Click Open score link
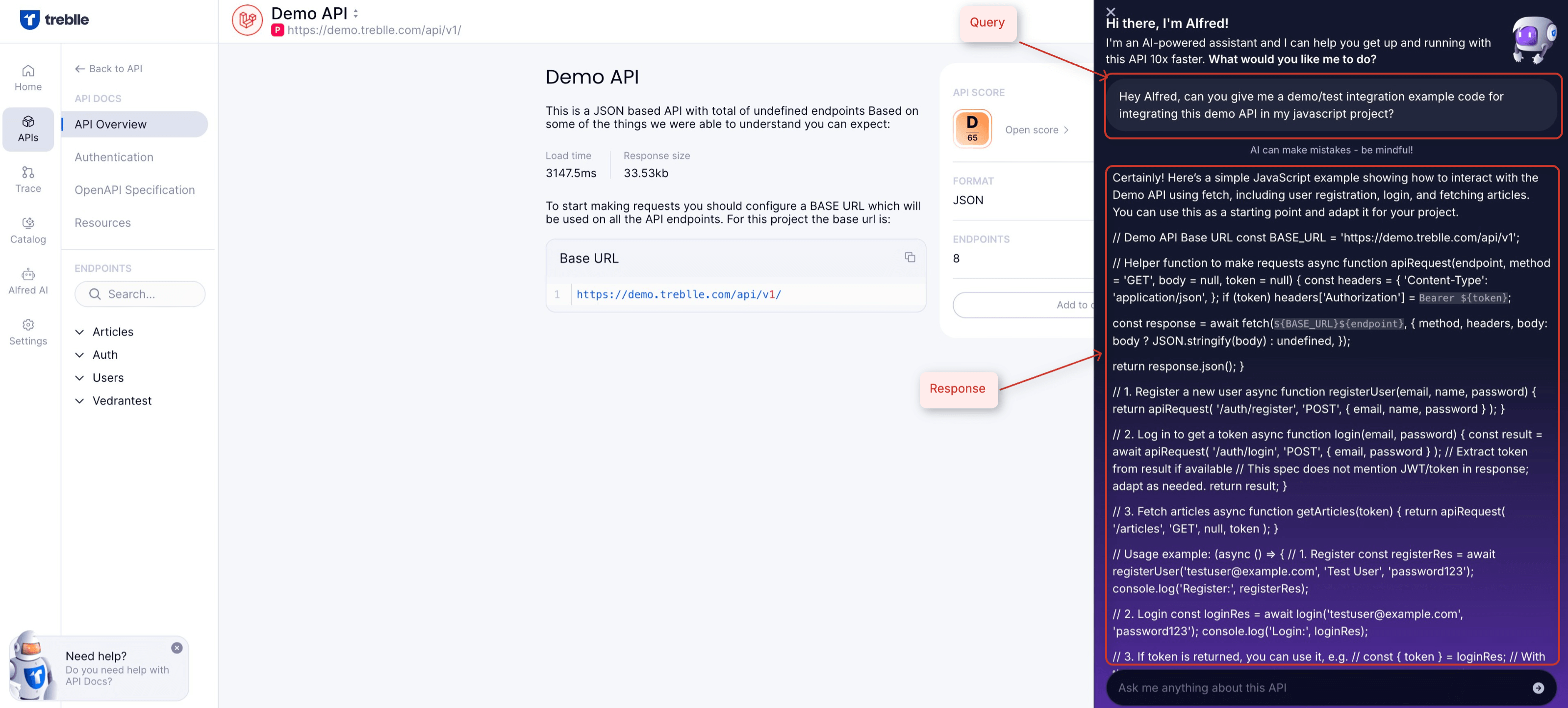The height and width of the screenshot is (708, 1568). point(1036,130)
